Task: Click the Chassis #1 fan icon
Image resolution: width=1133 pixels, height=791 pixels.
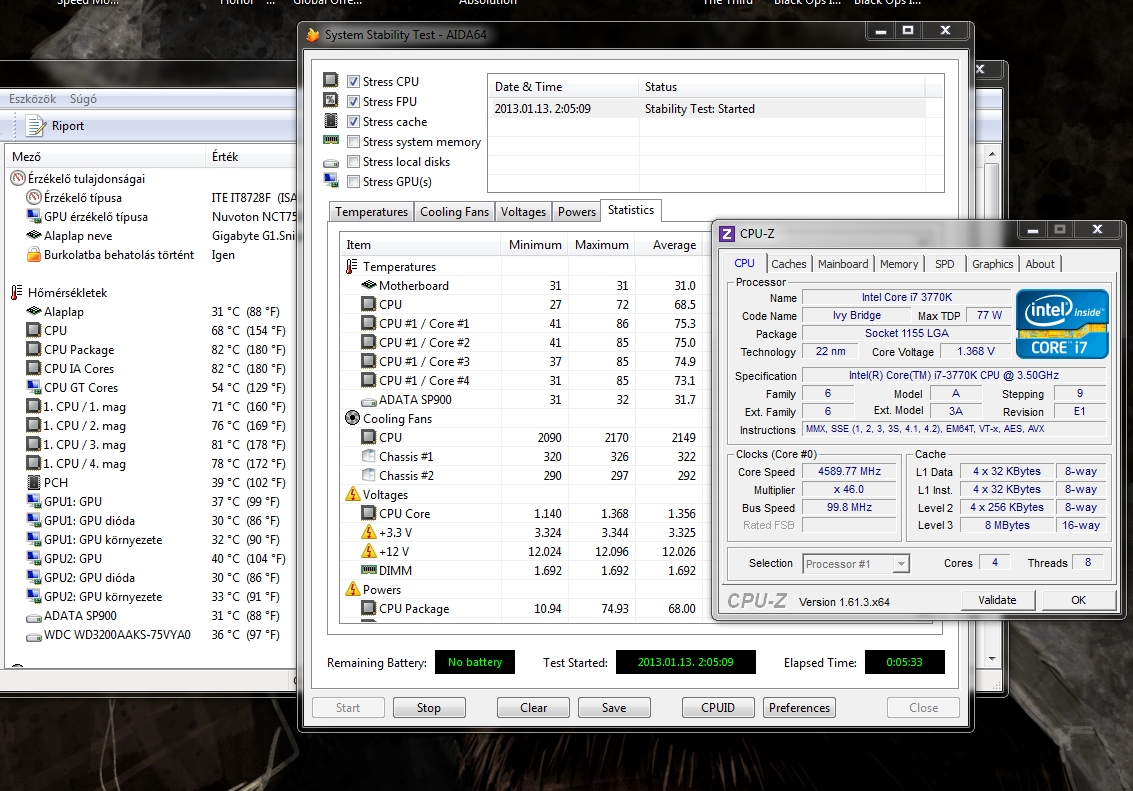Action: [x=369, y=456]
